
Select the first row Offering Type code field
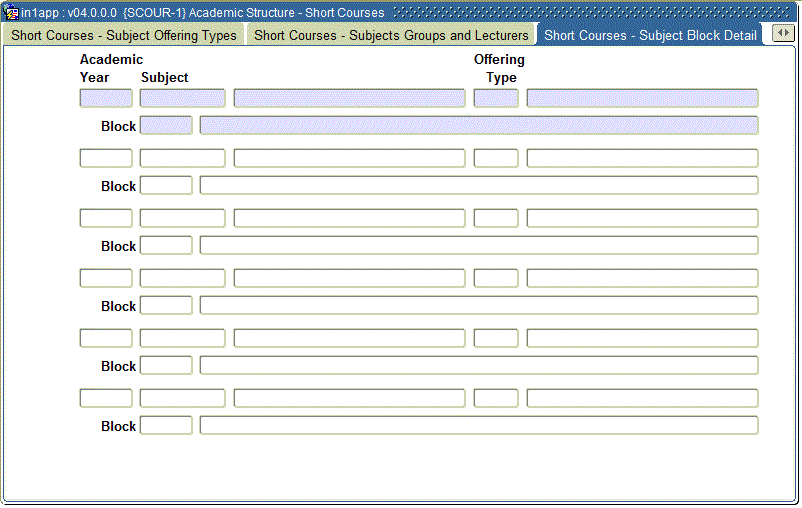(496, 98)
